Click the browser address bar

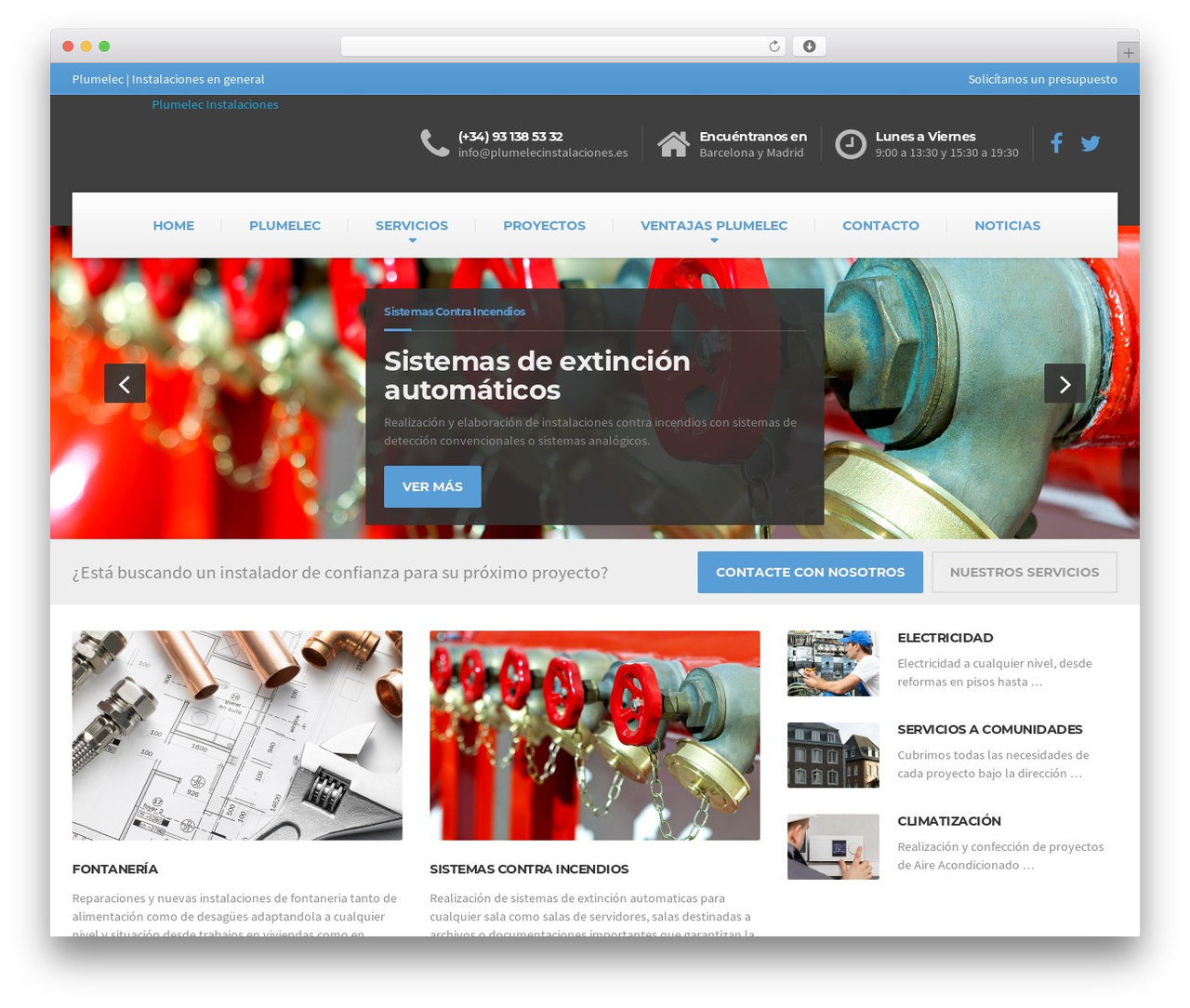tap(562, 46)
